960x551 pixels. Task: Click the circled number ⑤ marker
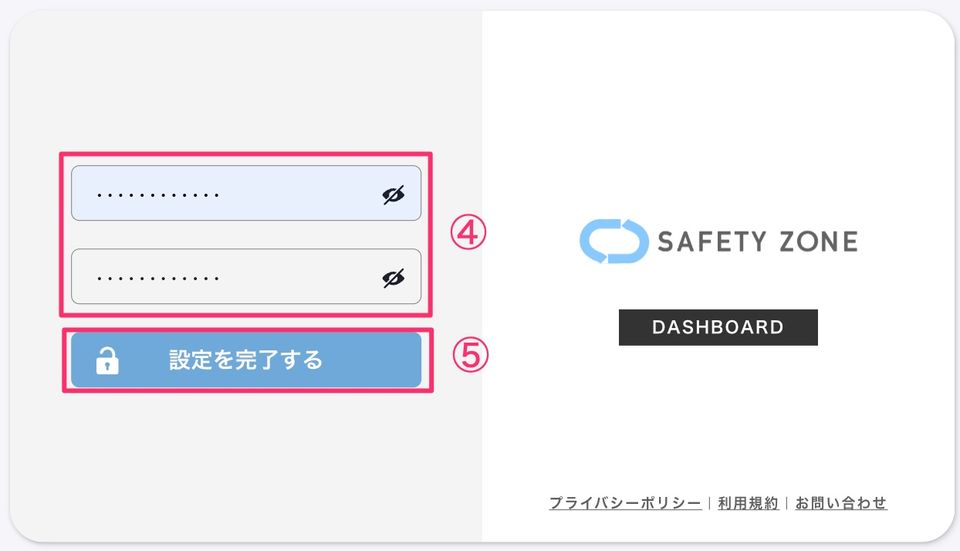tap(470, 355)
